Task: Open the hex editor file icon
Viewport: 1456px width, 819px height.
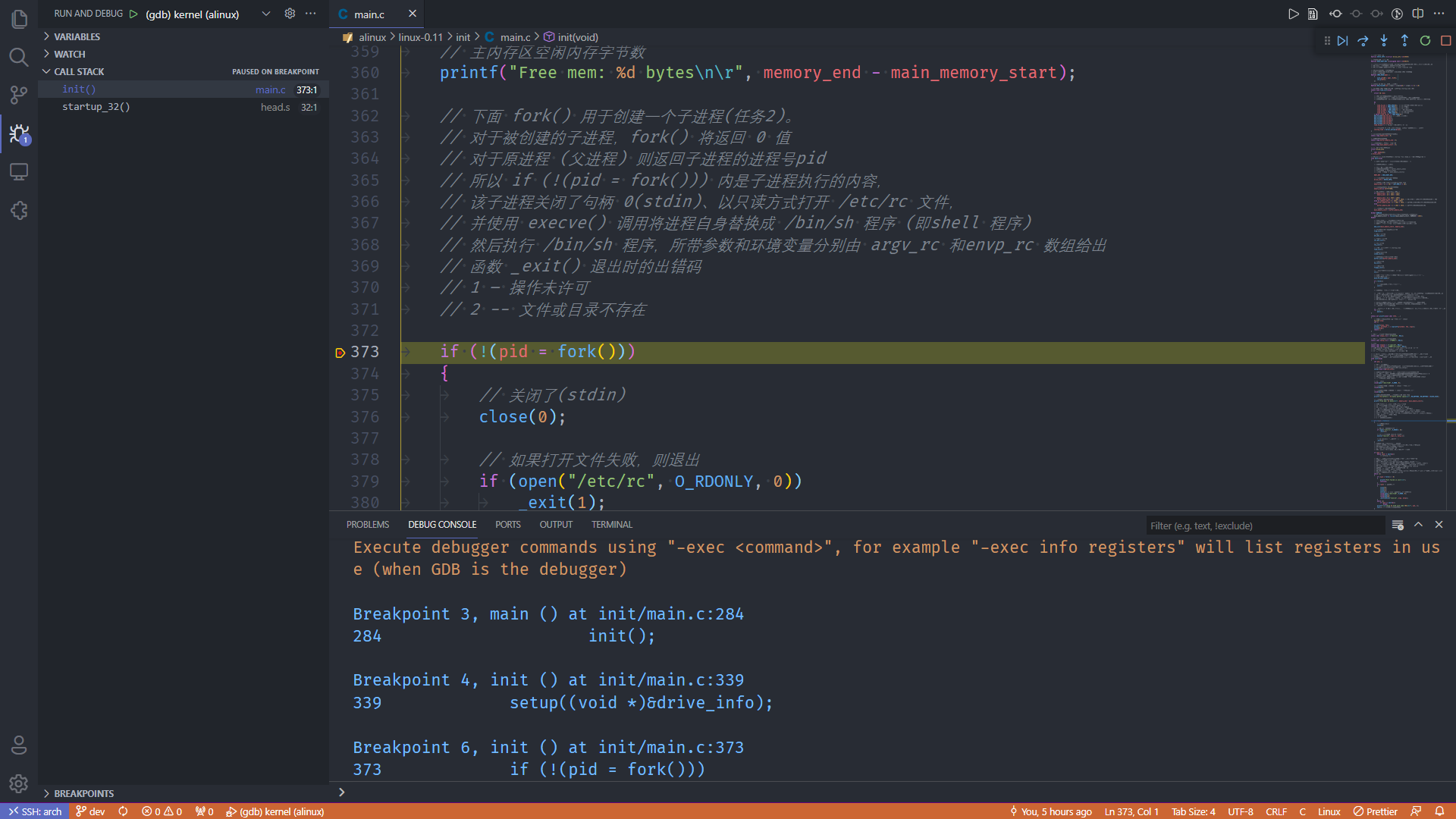Action: pos(1313,14)
